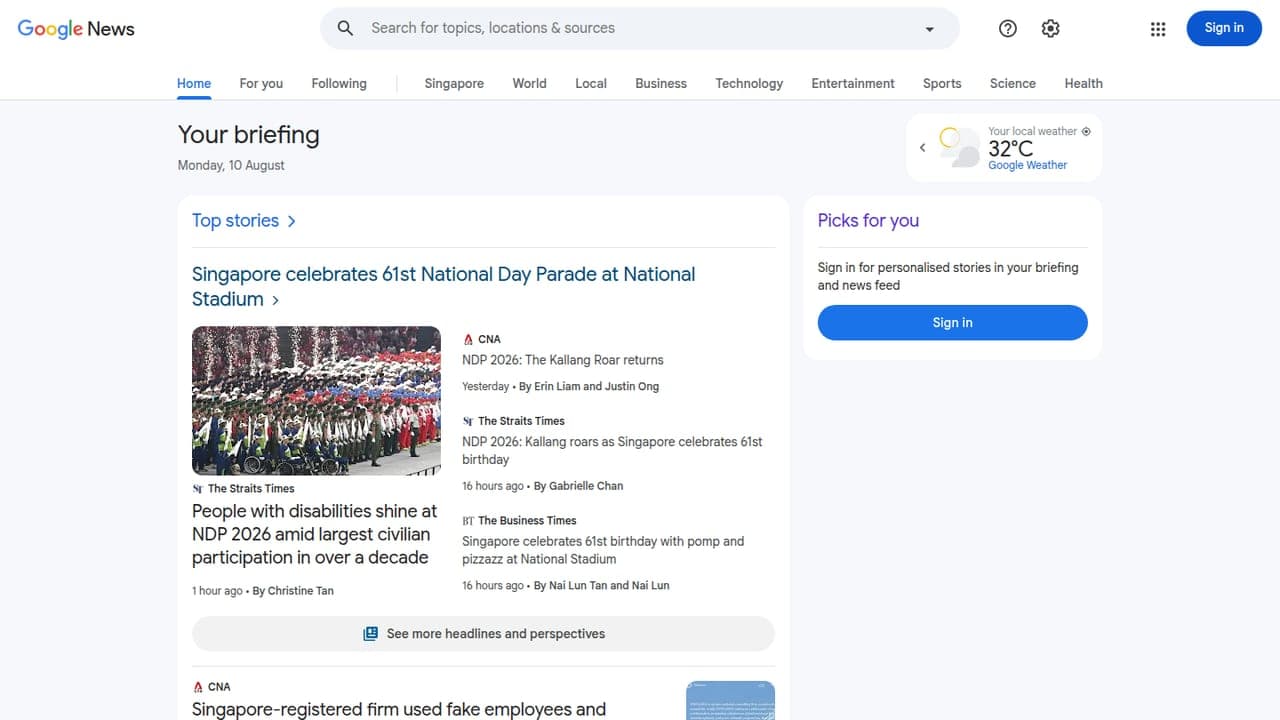Image resolution: width=1280 pixels, height=720 pixels.
Task: Click the CNA logo above the Kallang Roar story
Action: (468, 340)
